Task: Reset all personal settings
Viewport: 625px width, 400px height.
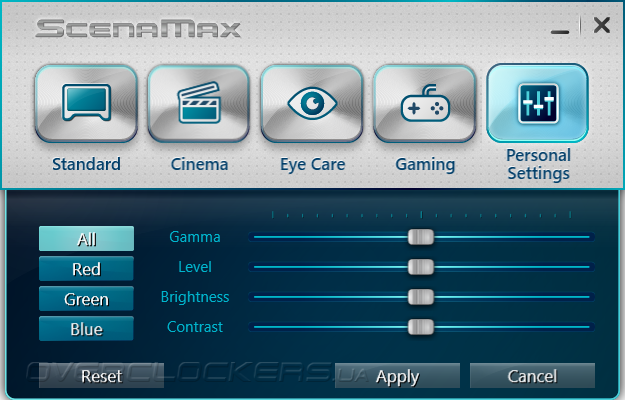Action: tap(101, 376)
